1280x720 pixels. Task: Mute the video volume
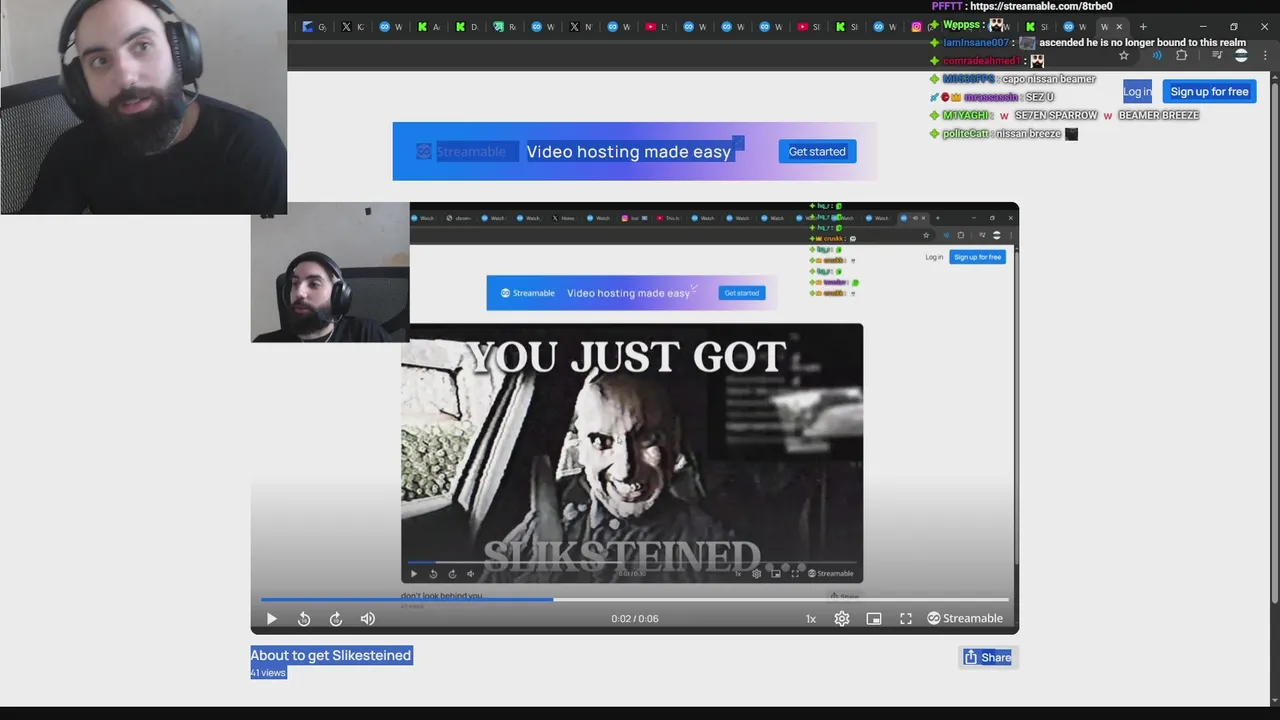click(x=368, y=619)
